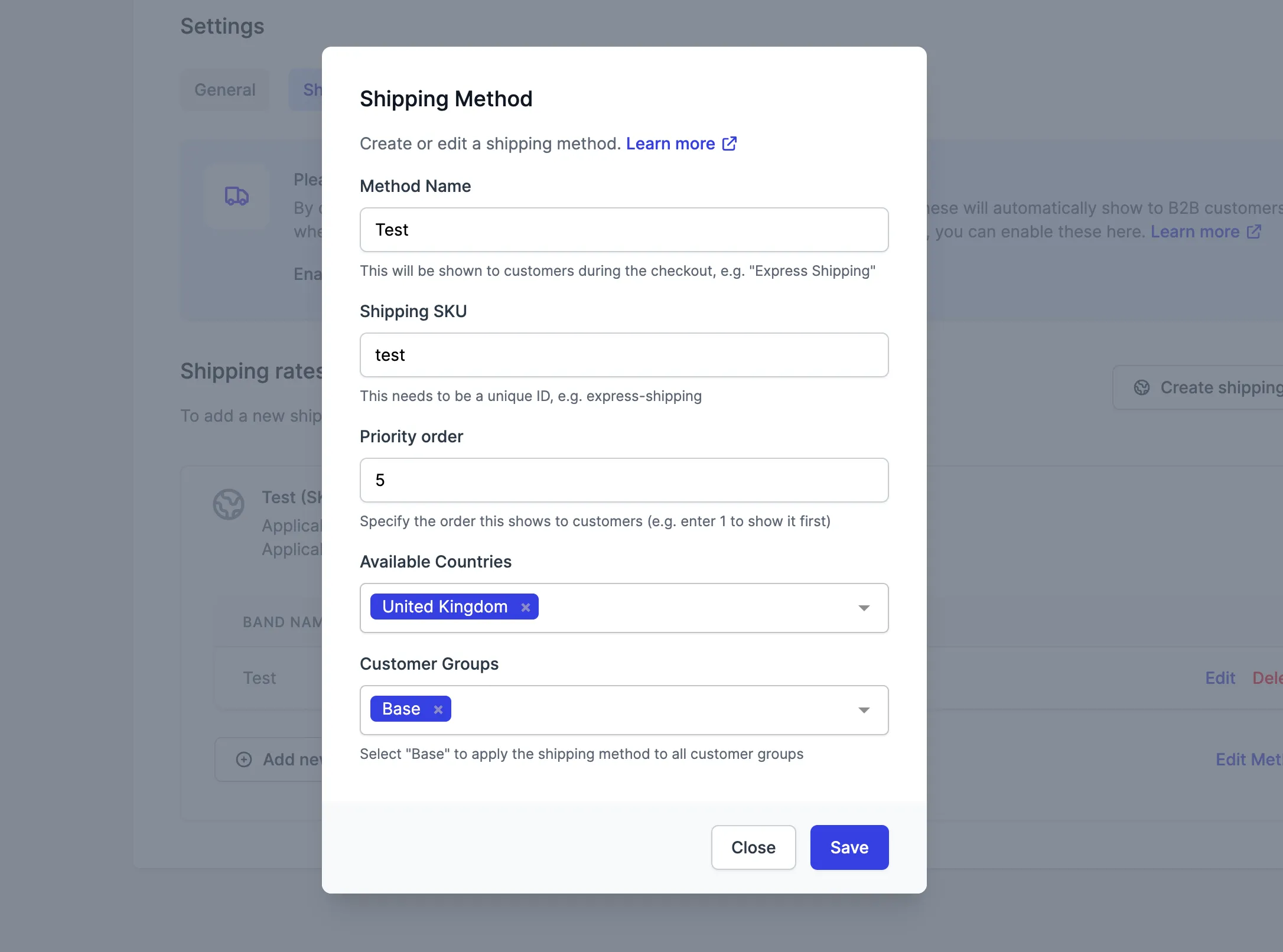
Task: Remove the United Kingdom country tag
Action: point(525,607)
